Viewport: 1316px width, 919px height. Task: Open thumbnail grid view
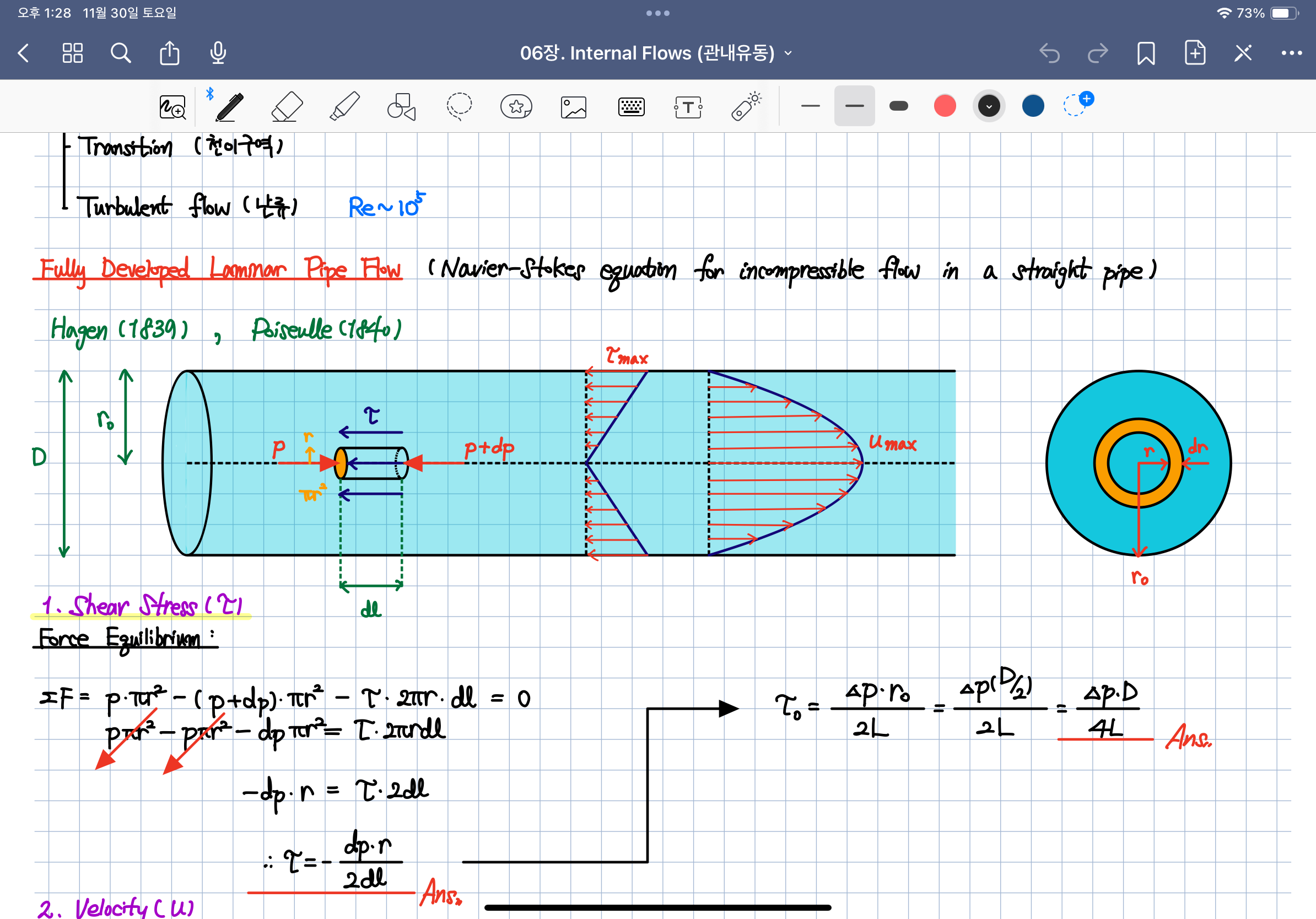click(x=72, y=53)
